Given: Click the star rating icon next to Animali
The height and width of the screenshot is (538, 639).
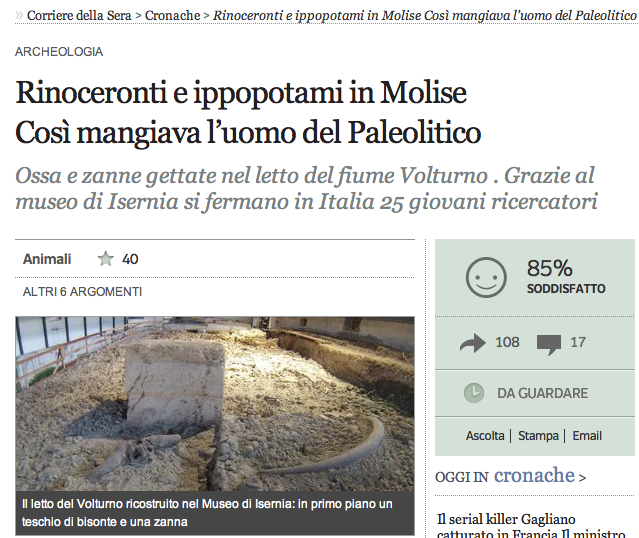Looking at the screenshot, I should [x=106, y=259].
